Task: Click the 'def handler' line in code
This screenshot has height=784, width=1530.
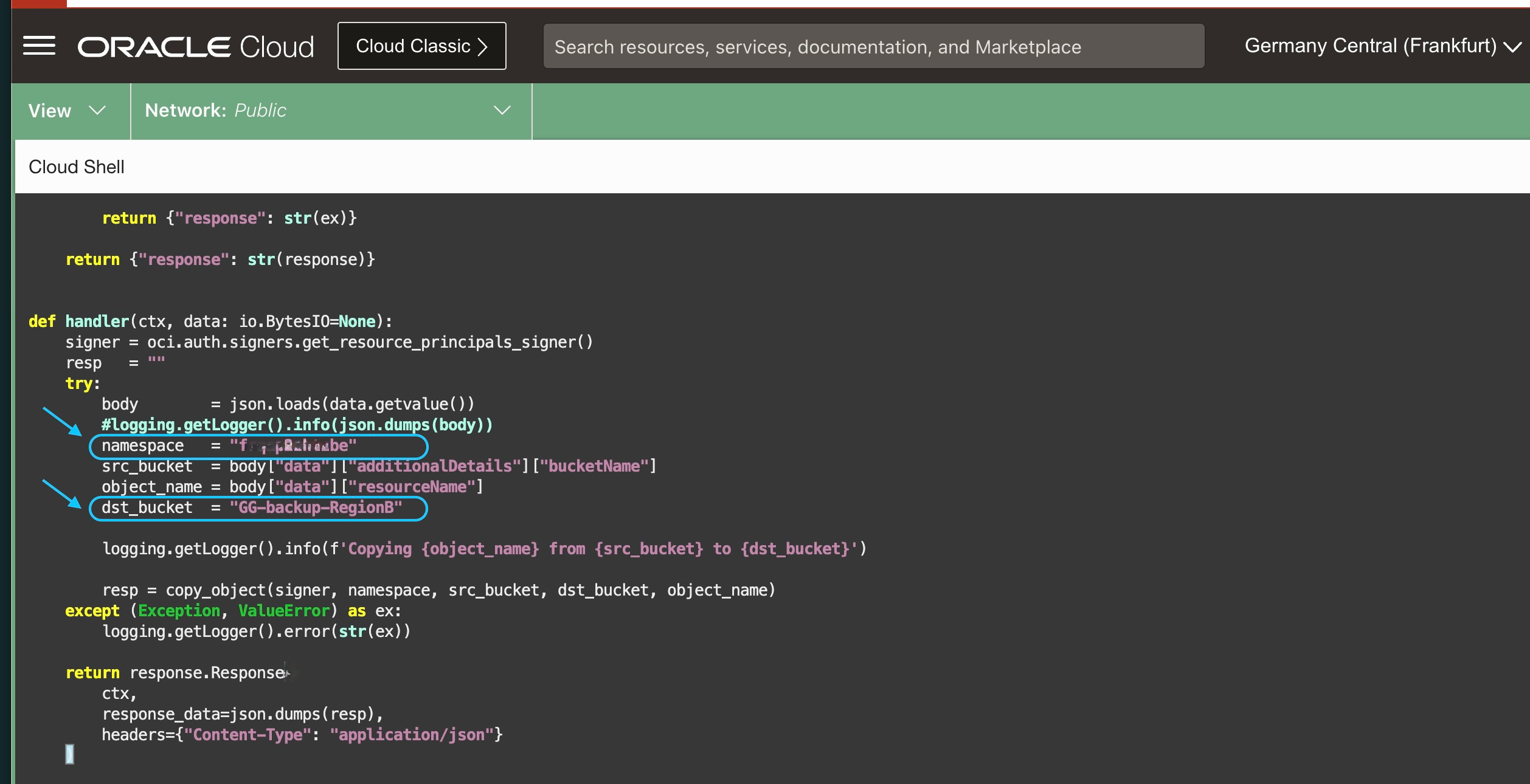Action: click(210, 322)
